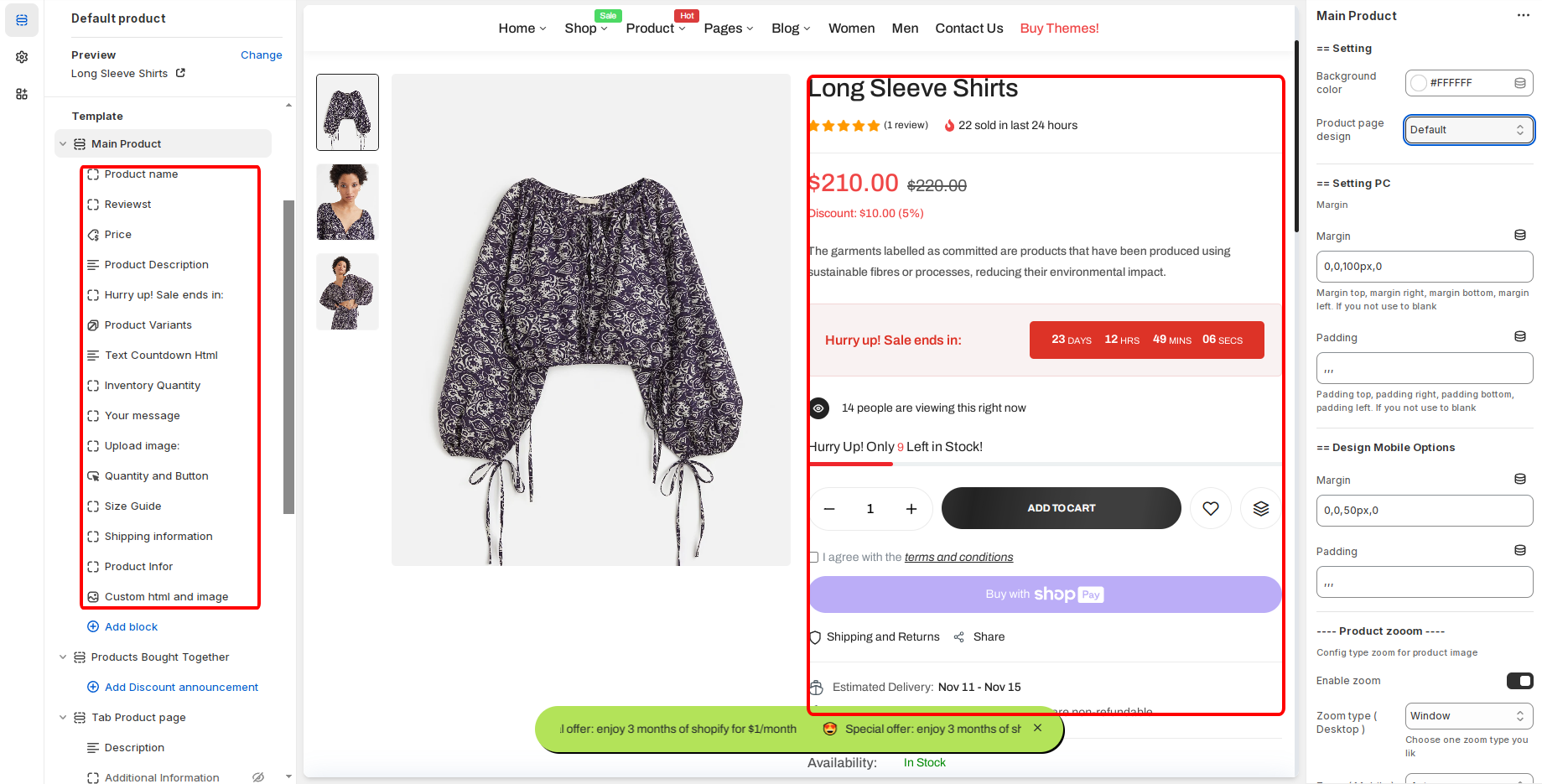Click the three-dot menu in Main Product panel

(x=1523, y=16)
